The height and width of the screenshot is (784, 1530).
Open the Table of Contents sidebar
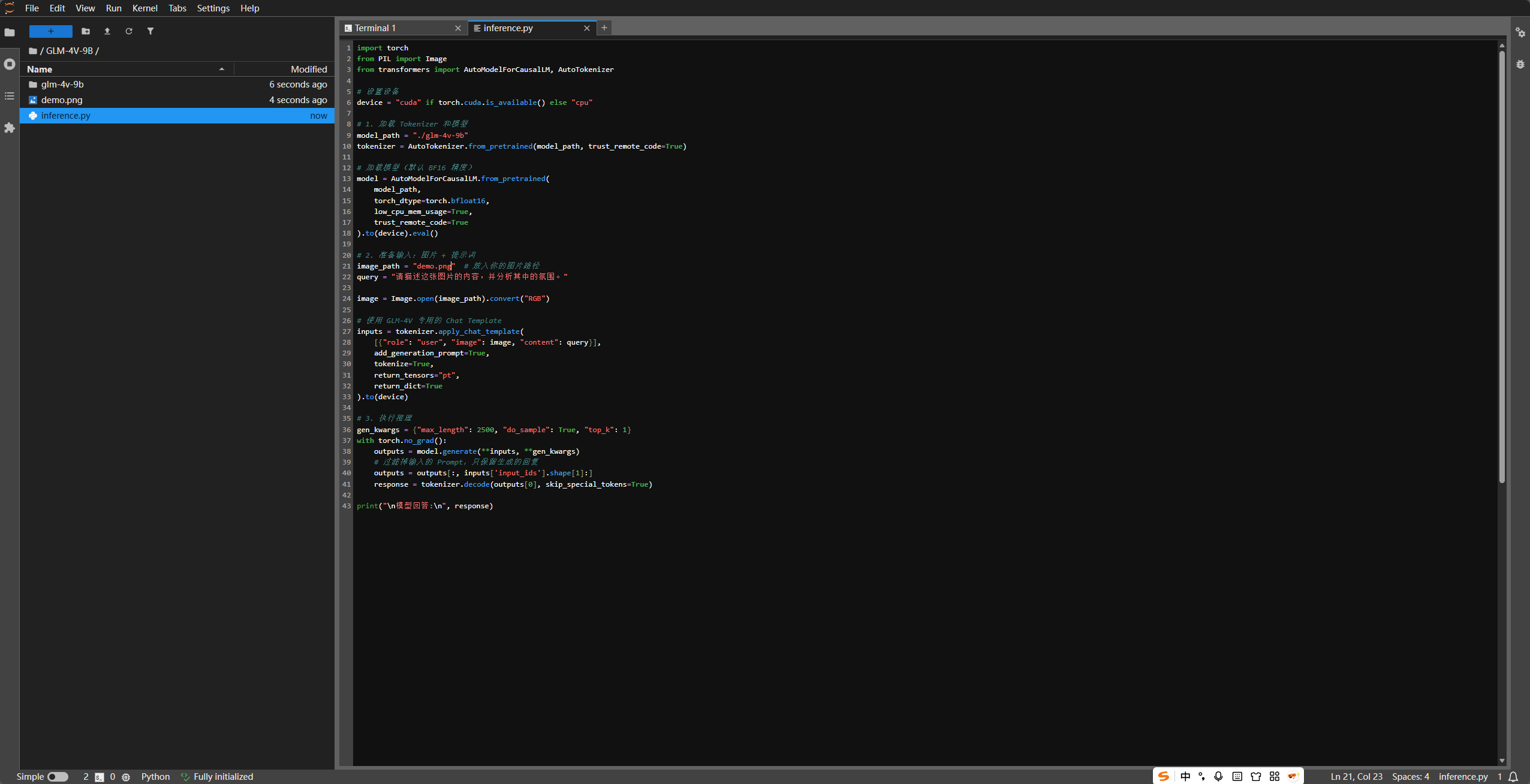[10, 96]
